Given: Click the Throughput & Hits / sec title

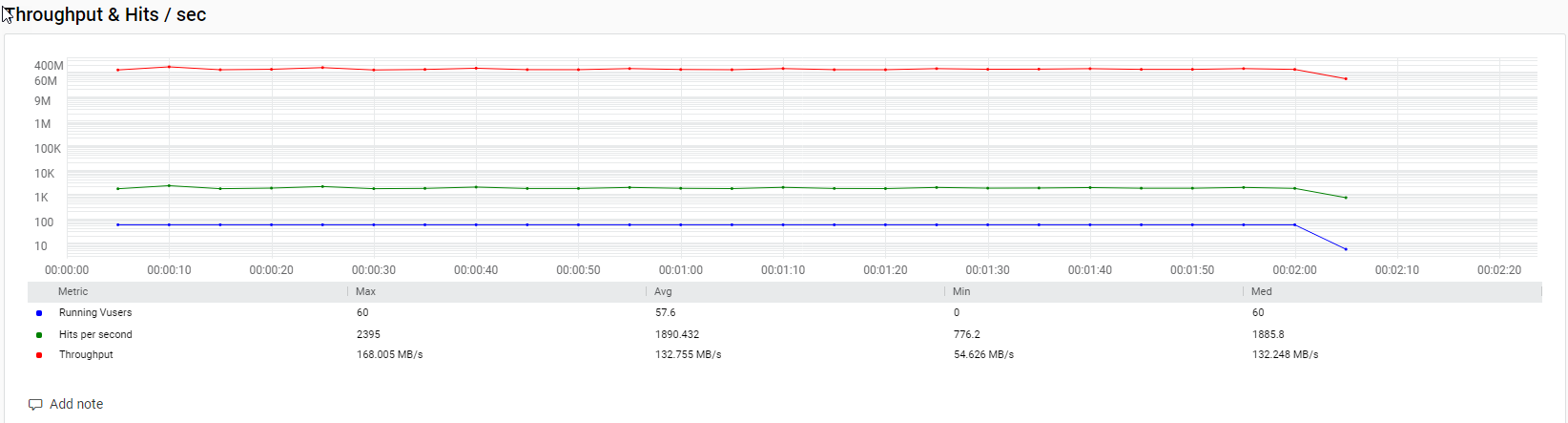Looking at the screenshot, I should coord(105,14).
